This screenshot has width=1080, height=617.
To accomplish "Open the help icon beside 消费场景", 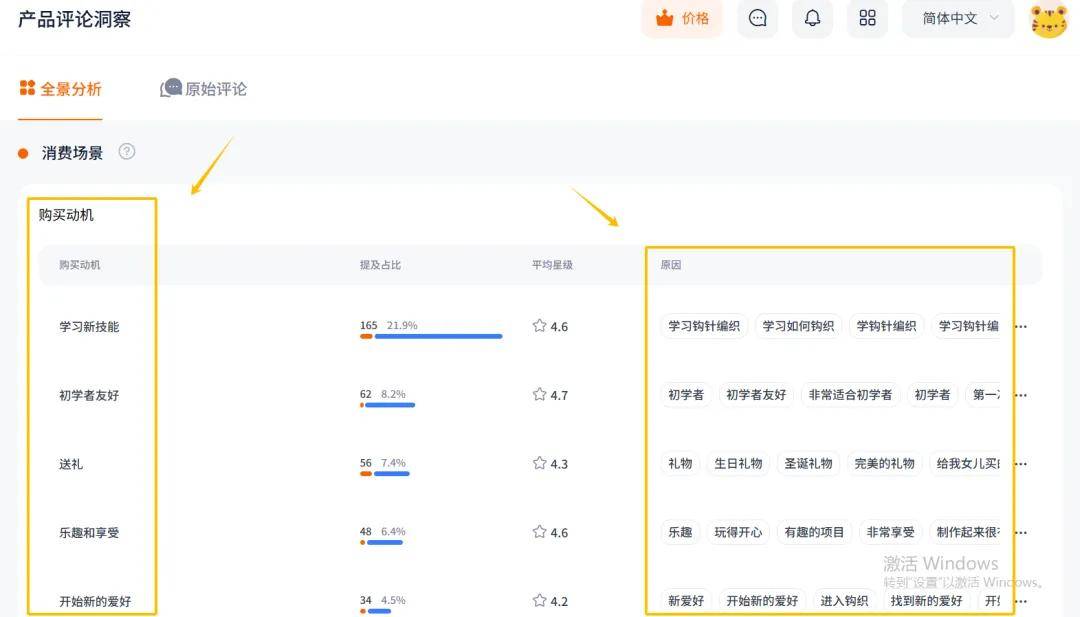I will pyautogui.click(x=127, y=151).
